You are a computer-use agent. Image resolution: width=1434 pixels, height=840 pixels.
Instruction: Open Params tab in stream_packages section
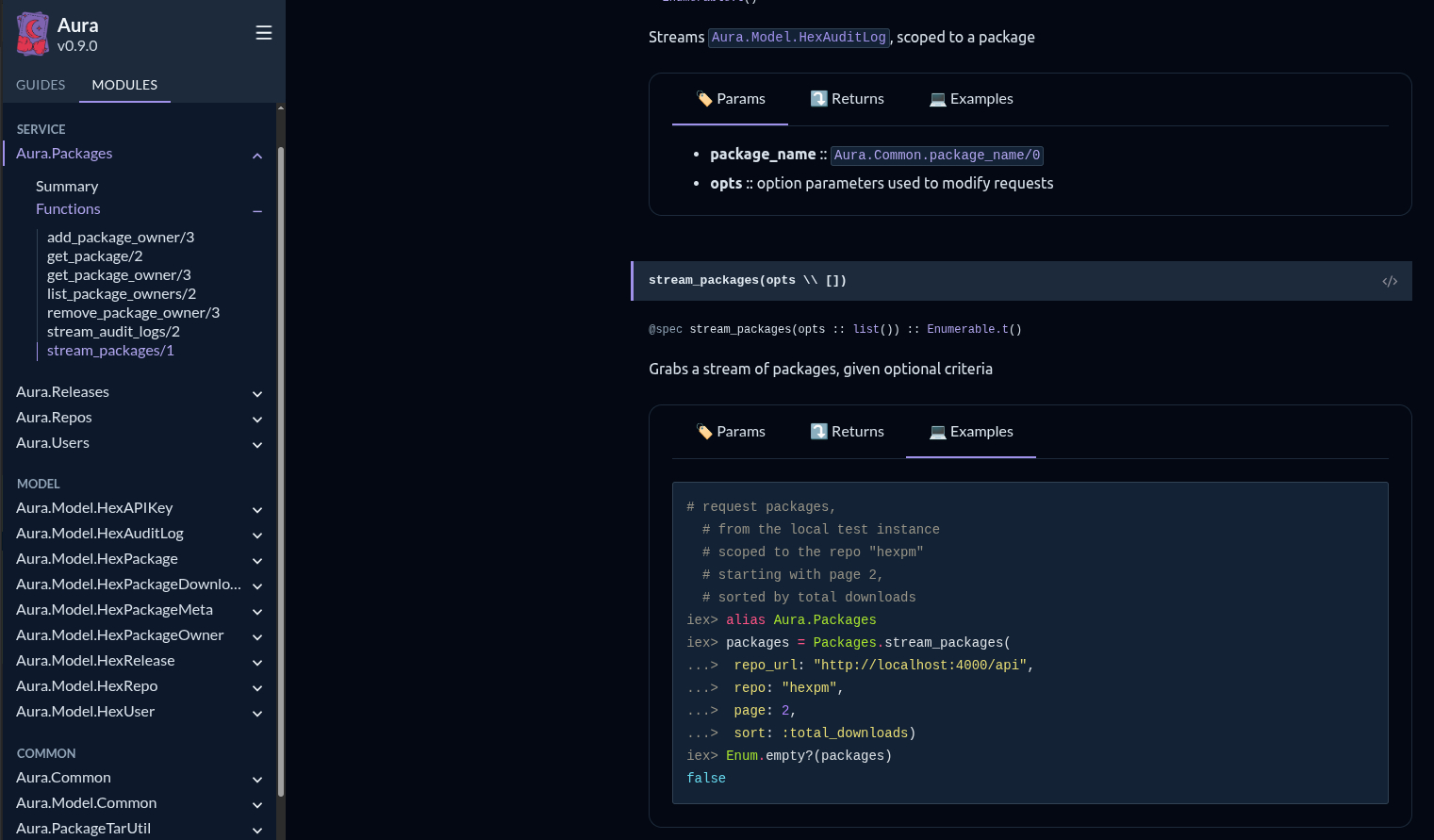coord(730,432)
